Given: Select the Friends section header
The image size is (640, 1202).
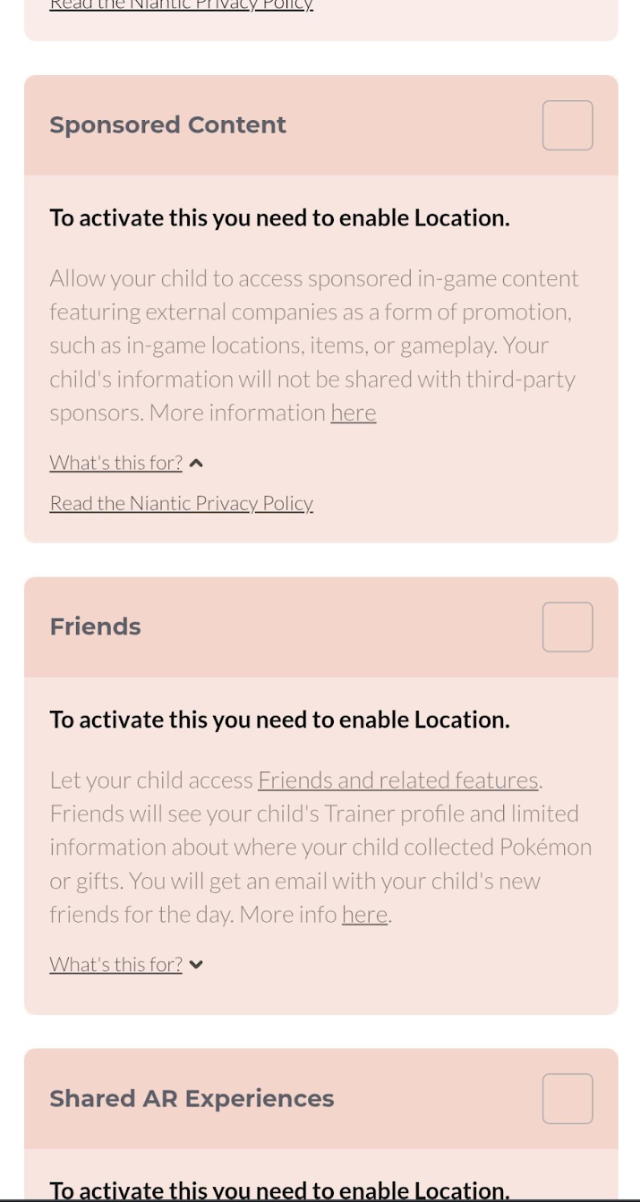Looking at the screenshot, I should tap(95, 627).
